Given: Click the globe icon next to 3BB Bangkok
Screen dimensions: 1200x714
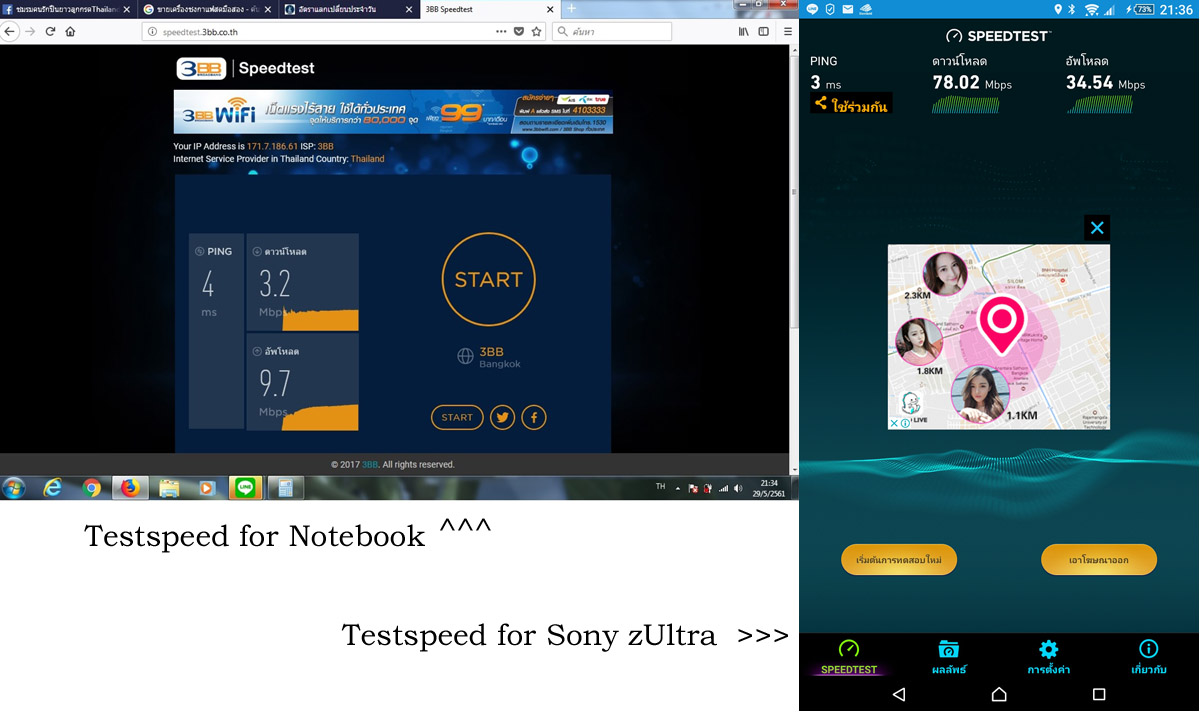Looking at the screenshot, I should pos(465,356).
